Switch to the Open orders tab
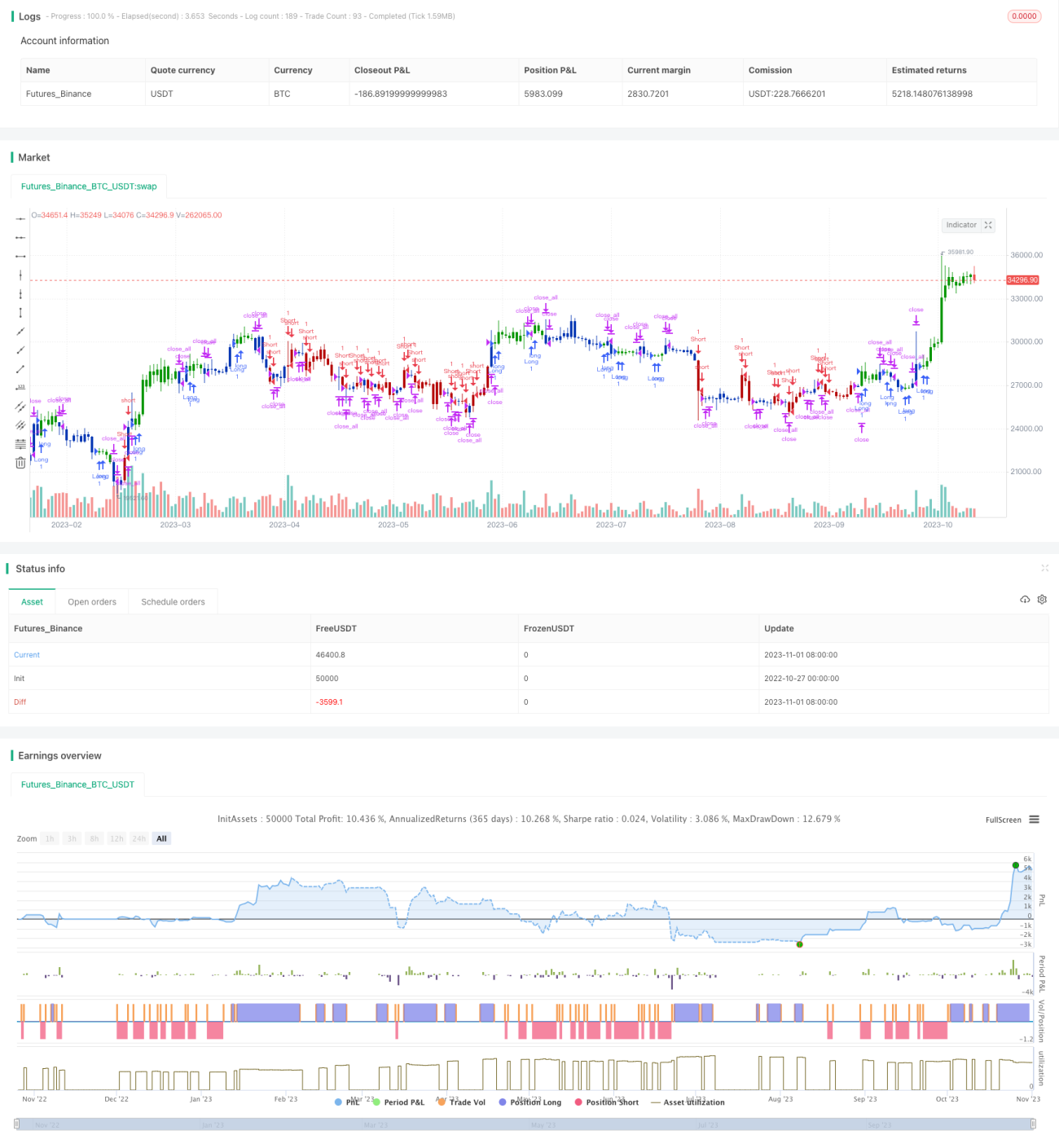Viewport: 1059px width, 1148px height. (x=92, y=602)
